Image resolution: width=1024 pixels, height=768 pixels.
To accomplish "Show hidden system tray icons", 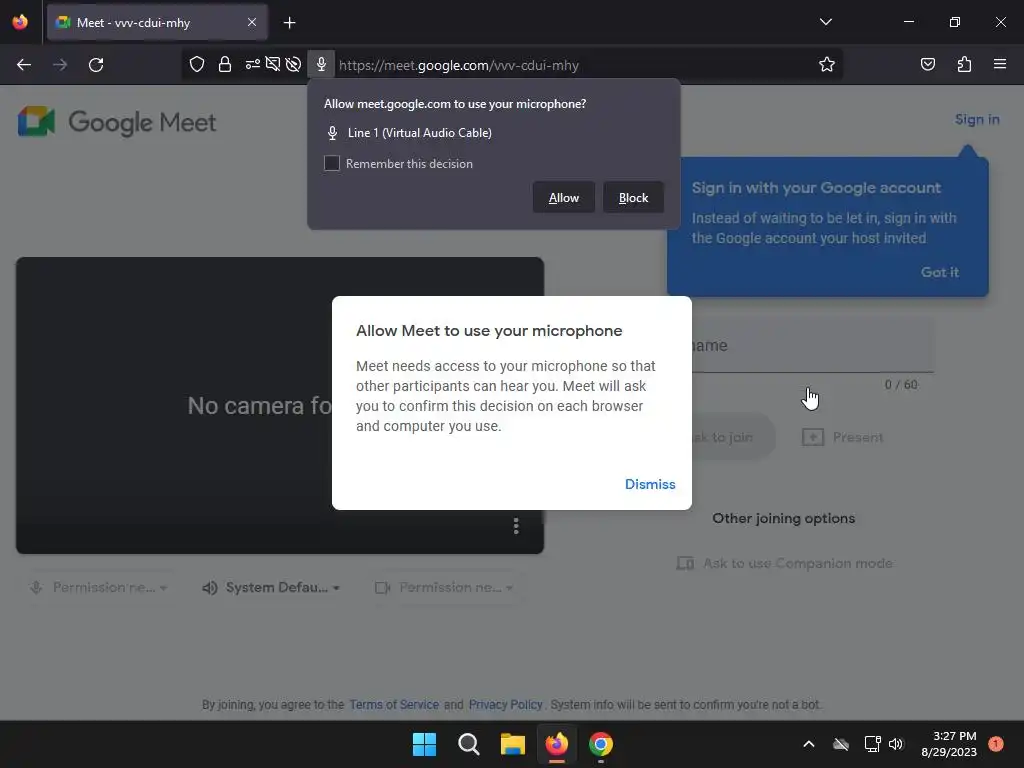I will [808, 744].
